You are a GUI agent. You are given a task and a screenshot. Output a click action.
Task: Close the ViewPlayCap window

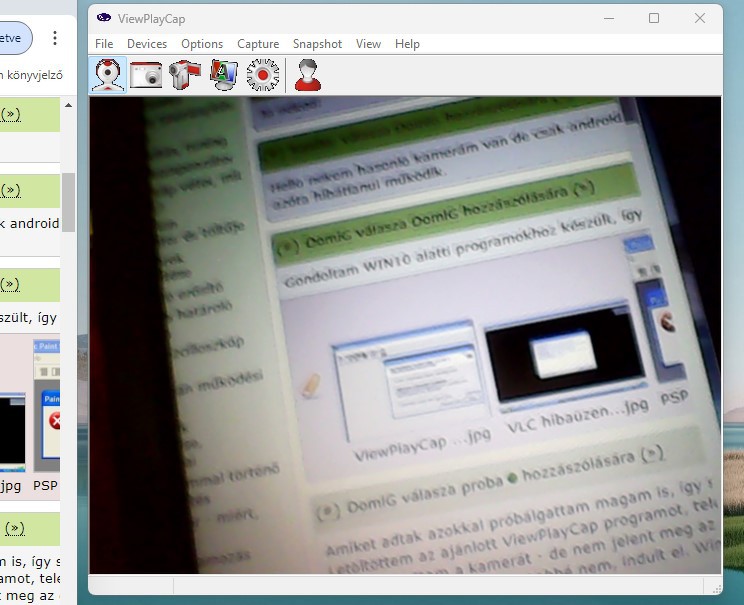(x=699, y=18)
